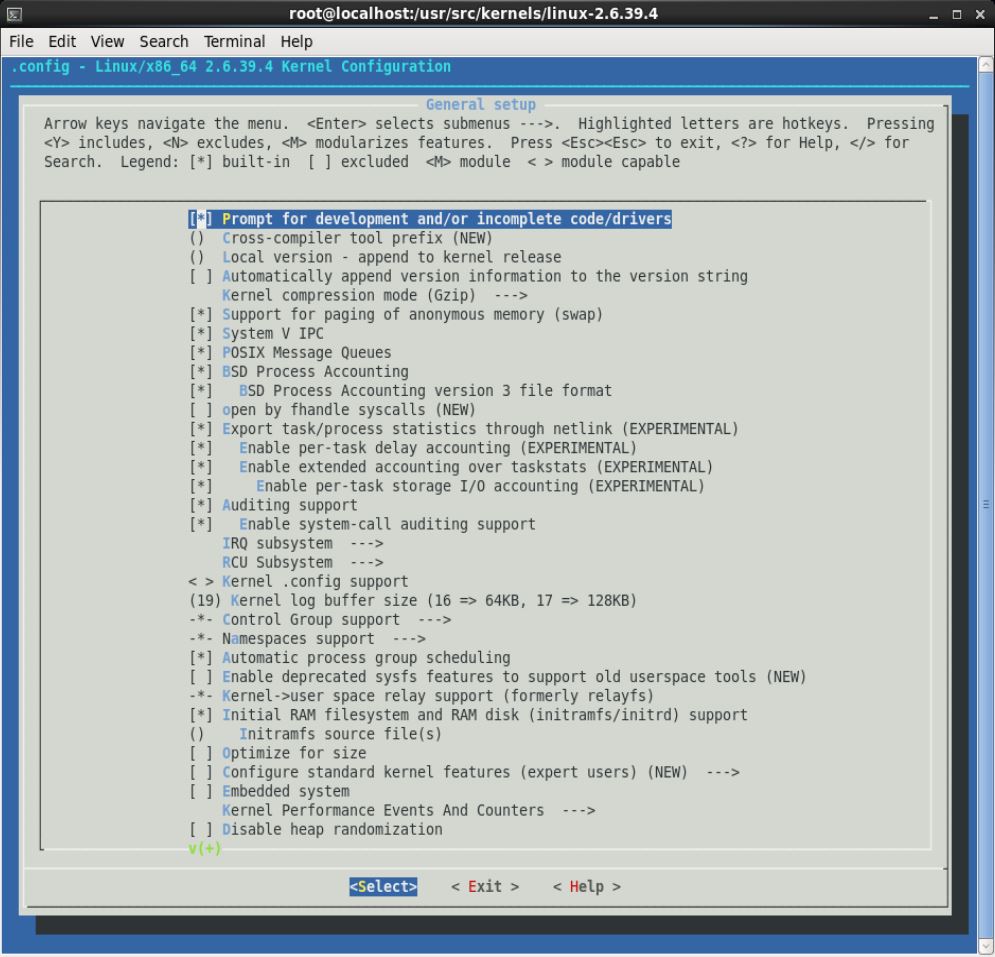Maximize the terminal window
Viewport: 995px width, 957px height.
(957, 14)
